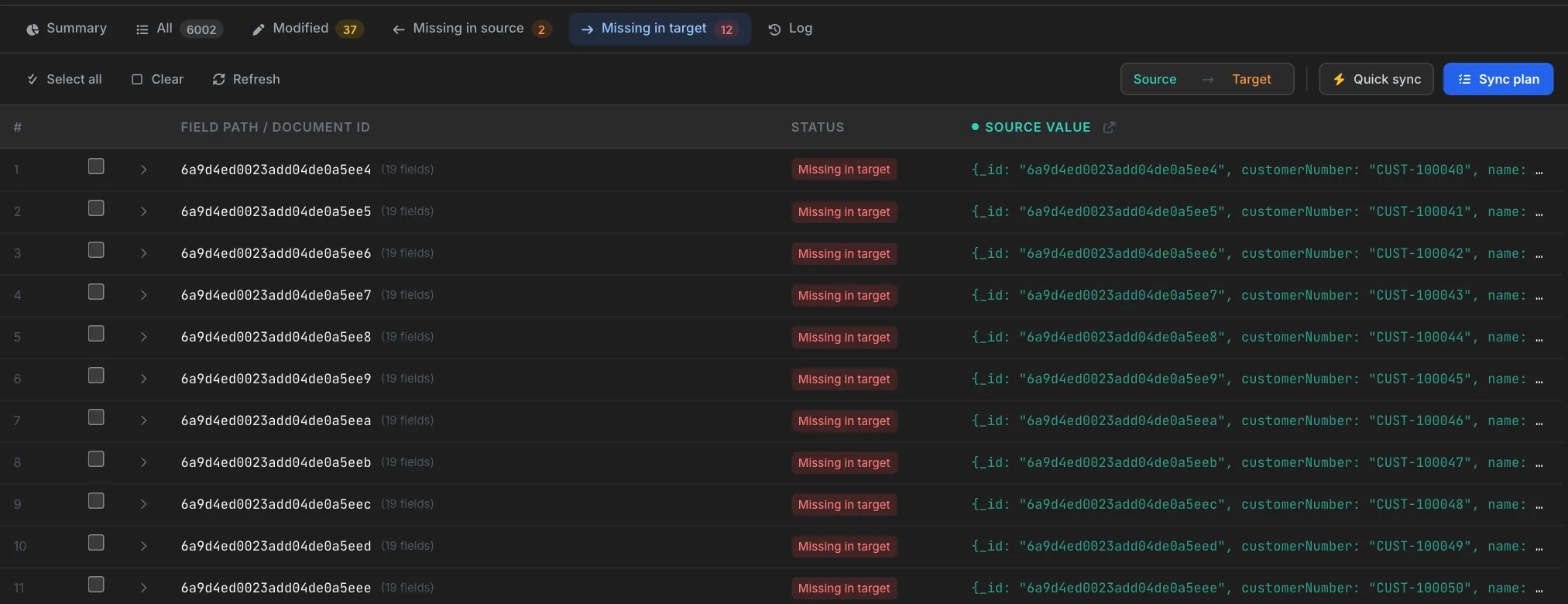Image resolution: width=1568 pixels, height=604 pixels.
Task: Expand the document ending 5eeb
Action: coord(143,462)
